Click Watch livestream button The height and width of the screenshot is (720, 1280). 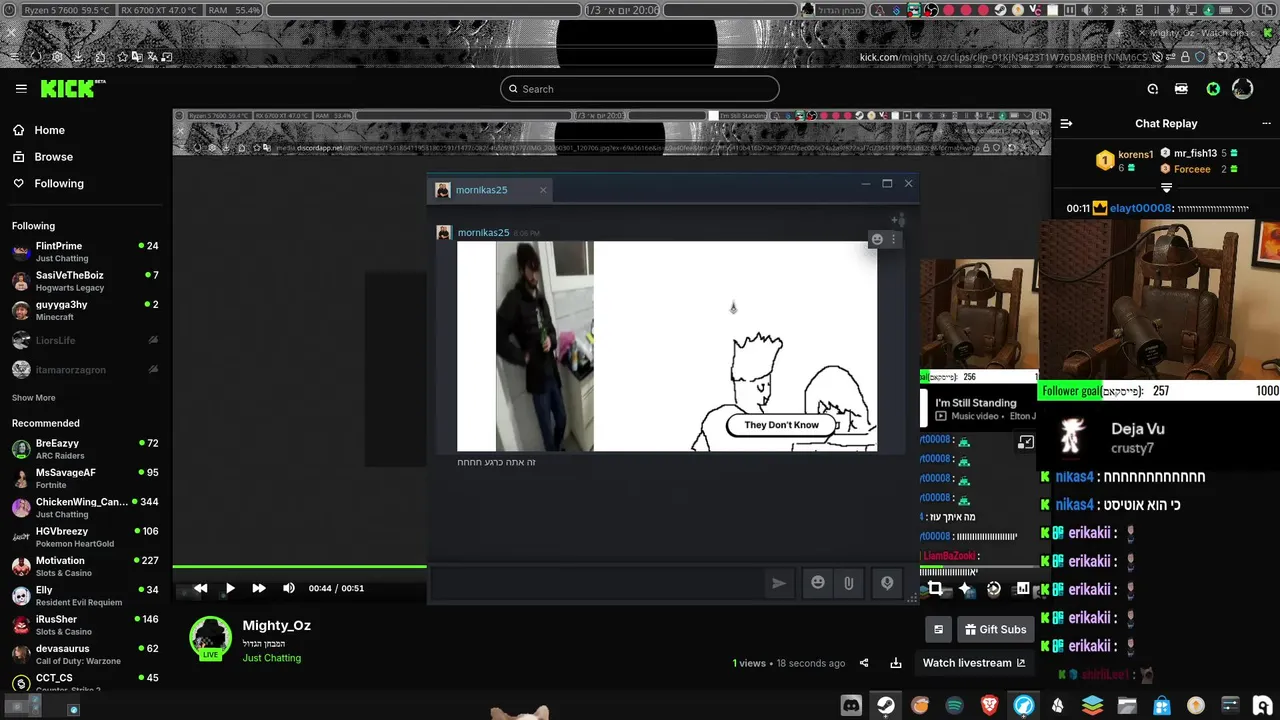(974, 663)
